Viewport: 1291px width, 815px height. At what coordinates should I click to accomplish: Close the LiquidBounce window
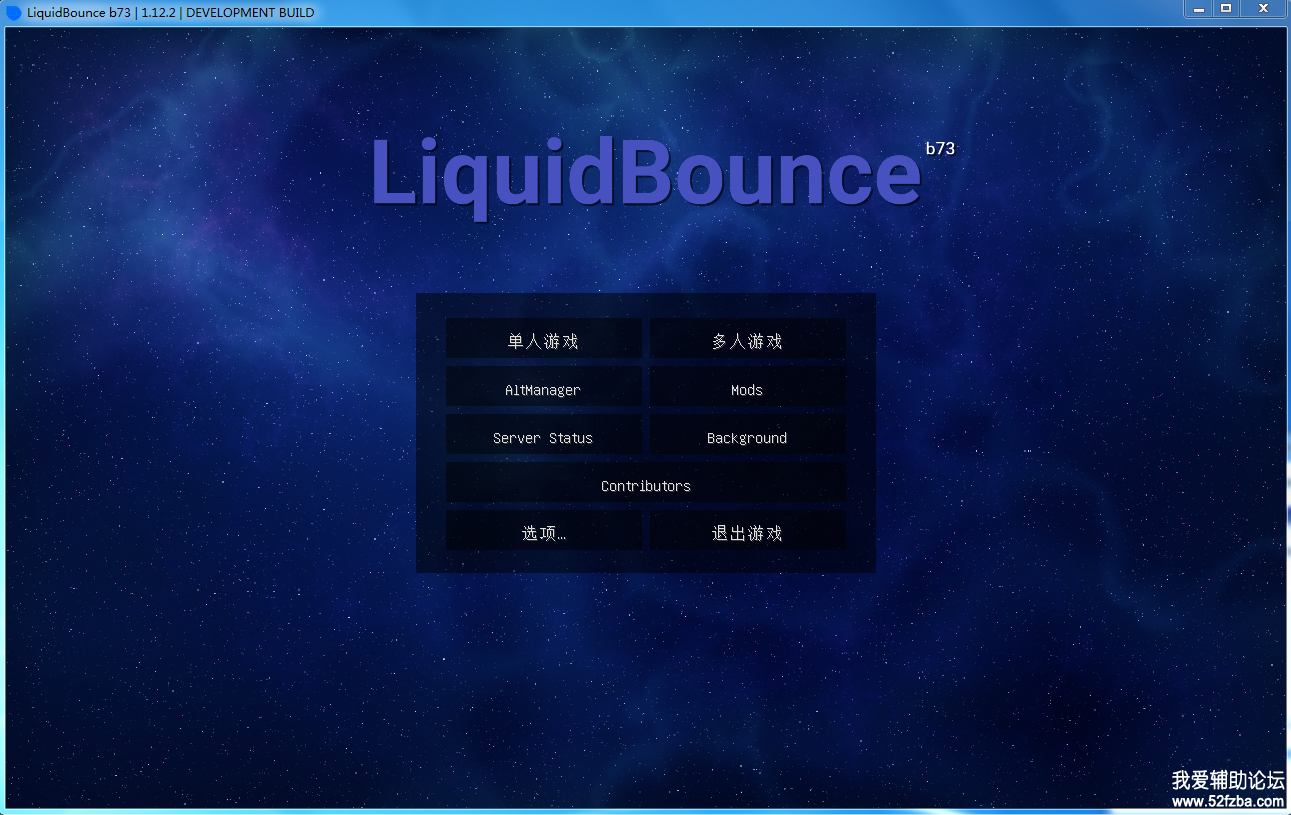[x=1264, y=9]
